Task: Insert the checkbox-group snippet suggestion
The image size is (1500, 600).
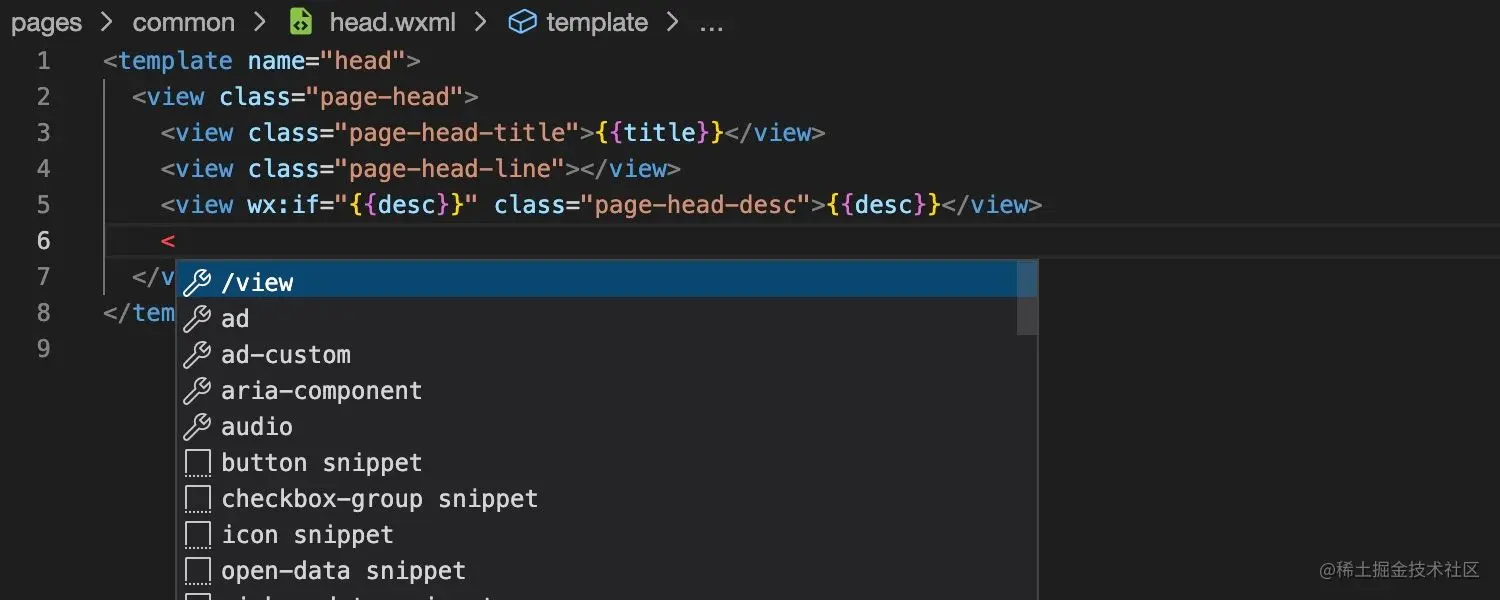Action: 607,498
